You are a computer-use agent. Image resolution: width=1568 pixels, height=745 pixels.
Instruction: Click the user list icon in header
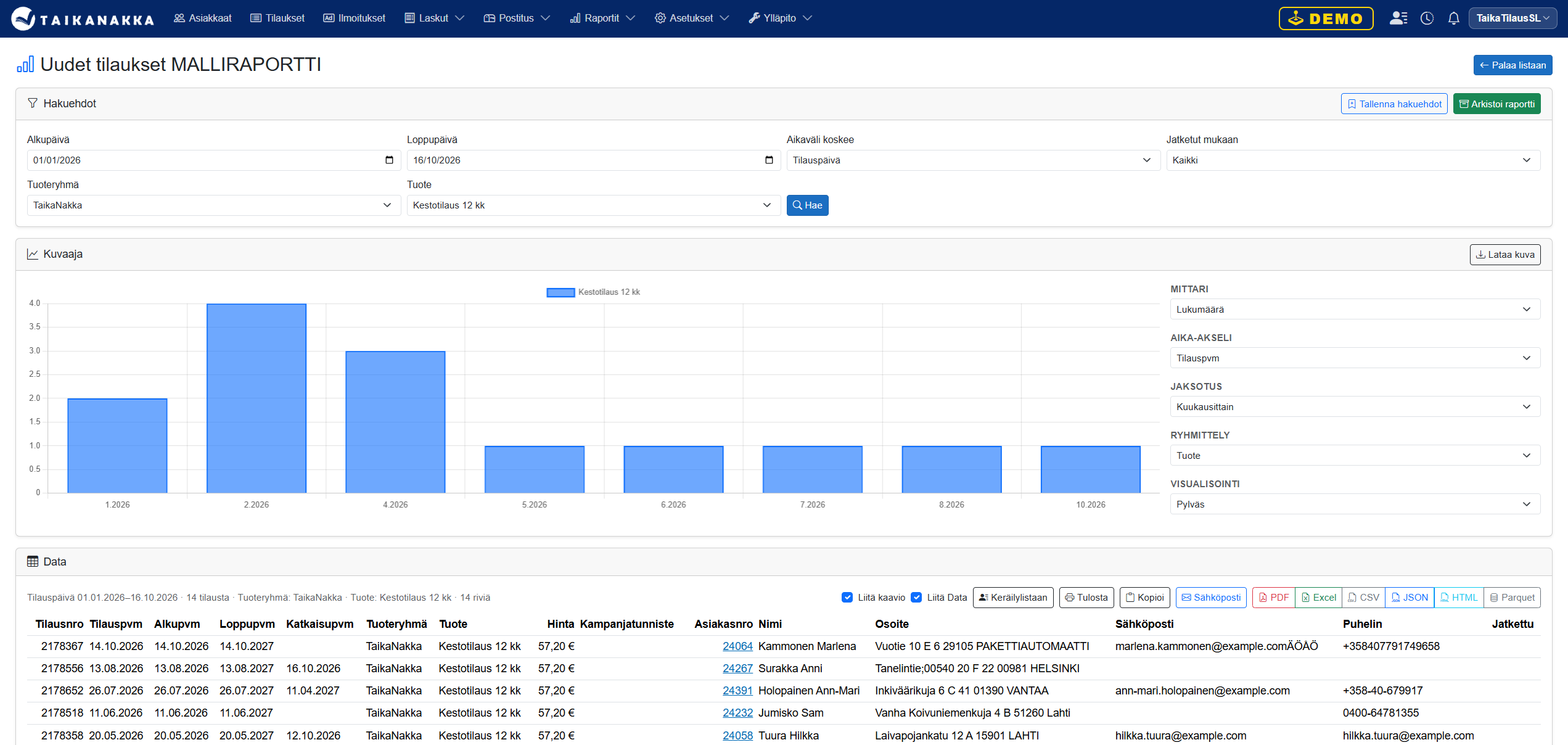tap(1398, 19)
